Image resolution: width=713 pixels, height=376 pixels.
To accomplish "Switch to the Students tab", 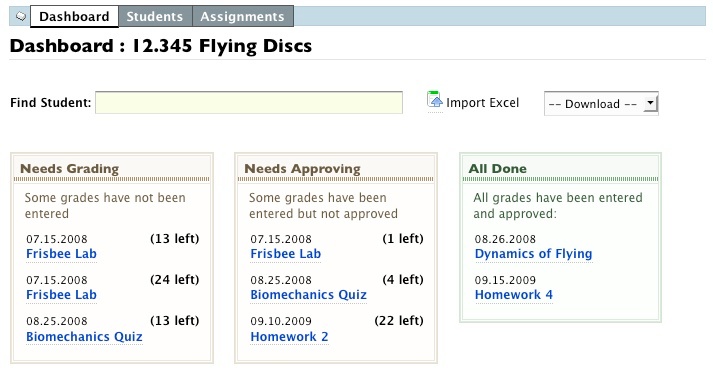I will click(x=155, y=16).
